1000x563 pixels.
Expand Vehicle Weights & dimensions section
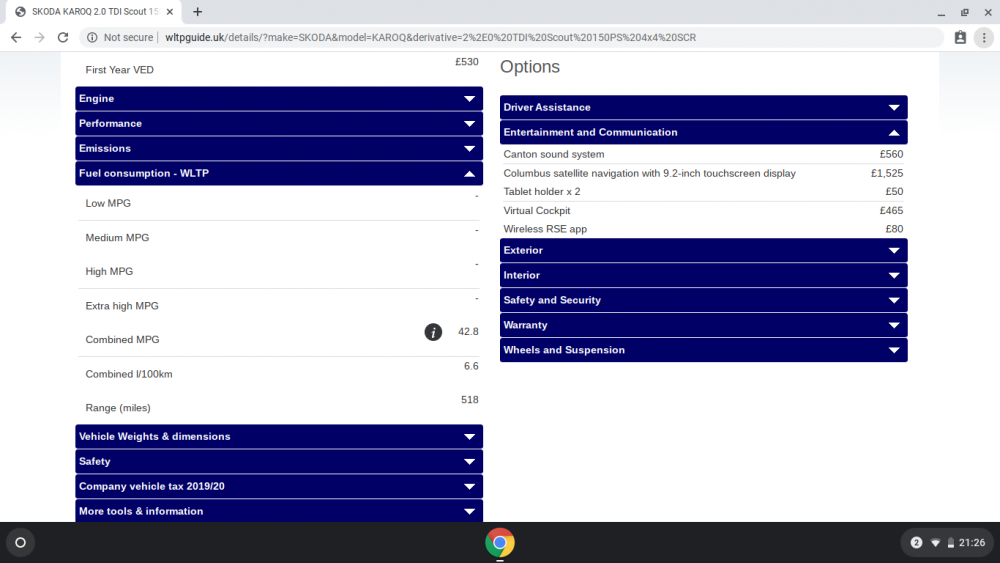(x=279, y=437)
